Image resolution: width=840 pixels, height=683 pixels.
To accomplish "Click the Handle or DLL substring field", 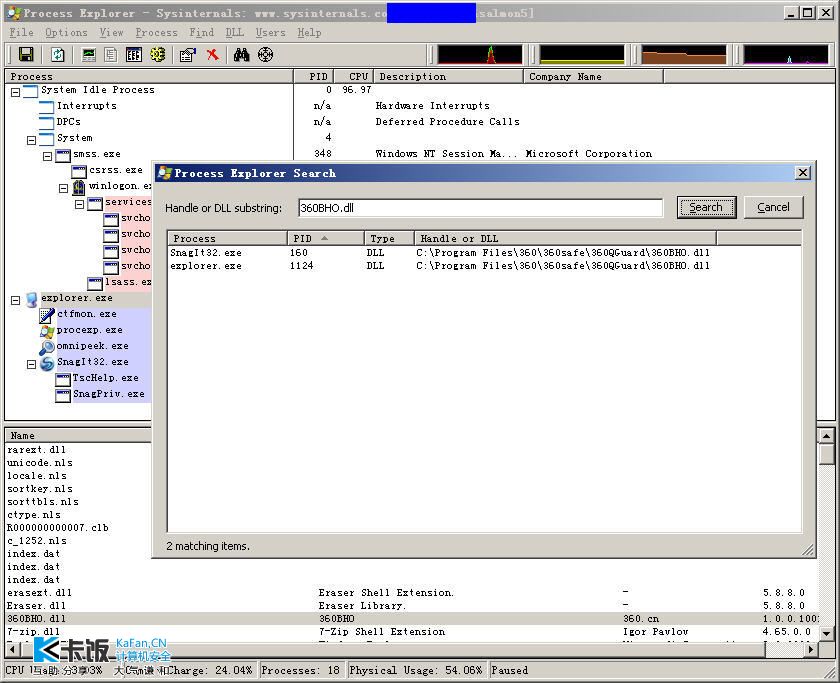I will (480, 208).
